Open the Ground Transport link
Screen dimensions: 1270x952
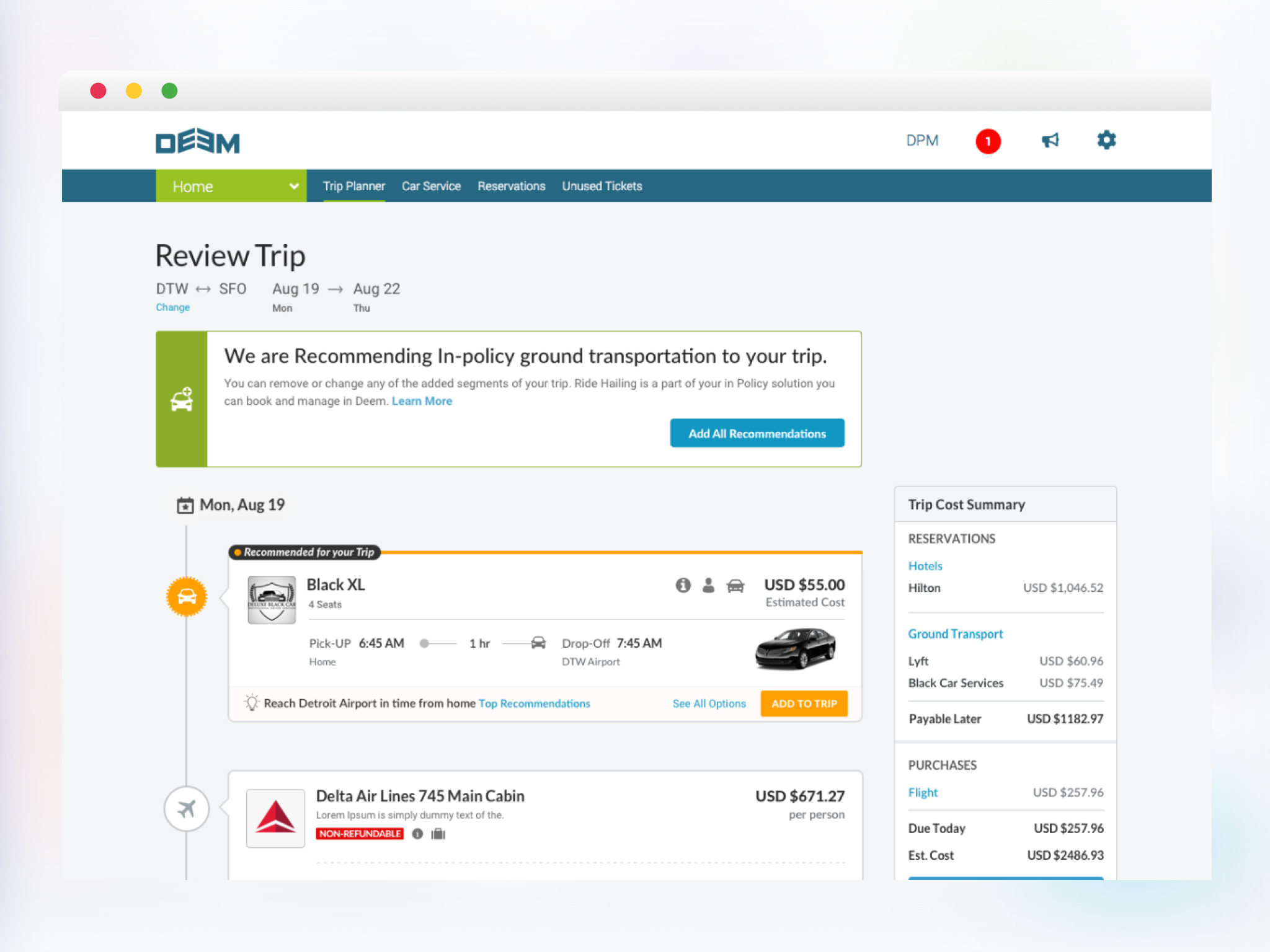point(955,634)
